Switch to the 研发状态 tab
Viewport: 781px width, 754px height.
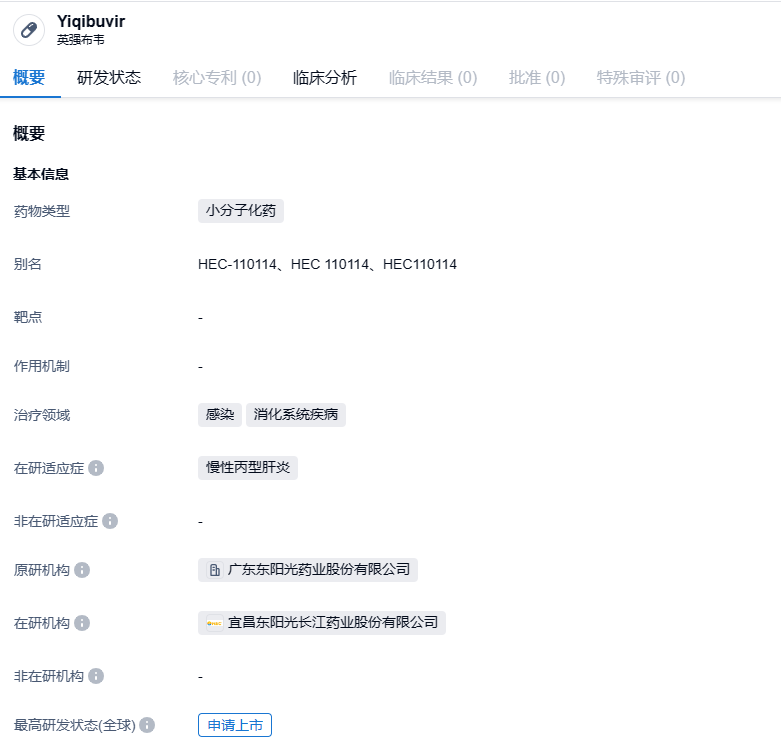point(109,78)
